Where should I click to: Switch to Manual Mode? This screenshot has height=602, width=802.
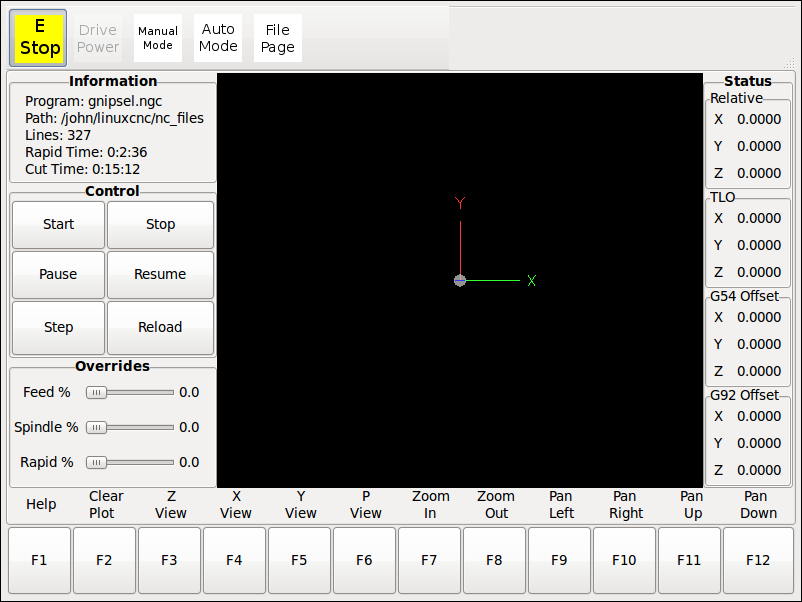[158, 38]
